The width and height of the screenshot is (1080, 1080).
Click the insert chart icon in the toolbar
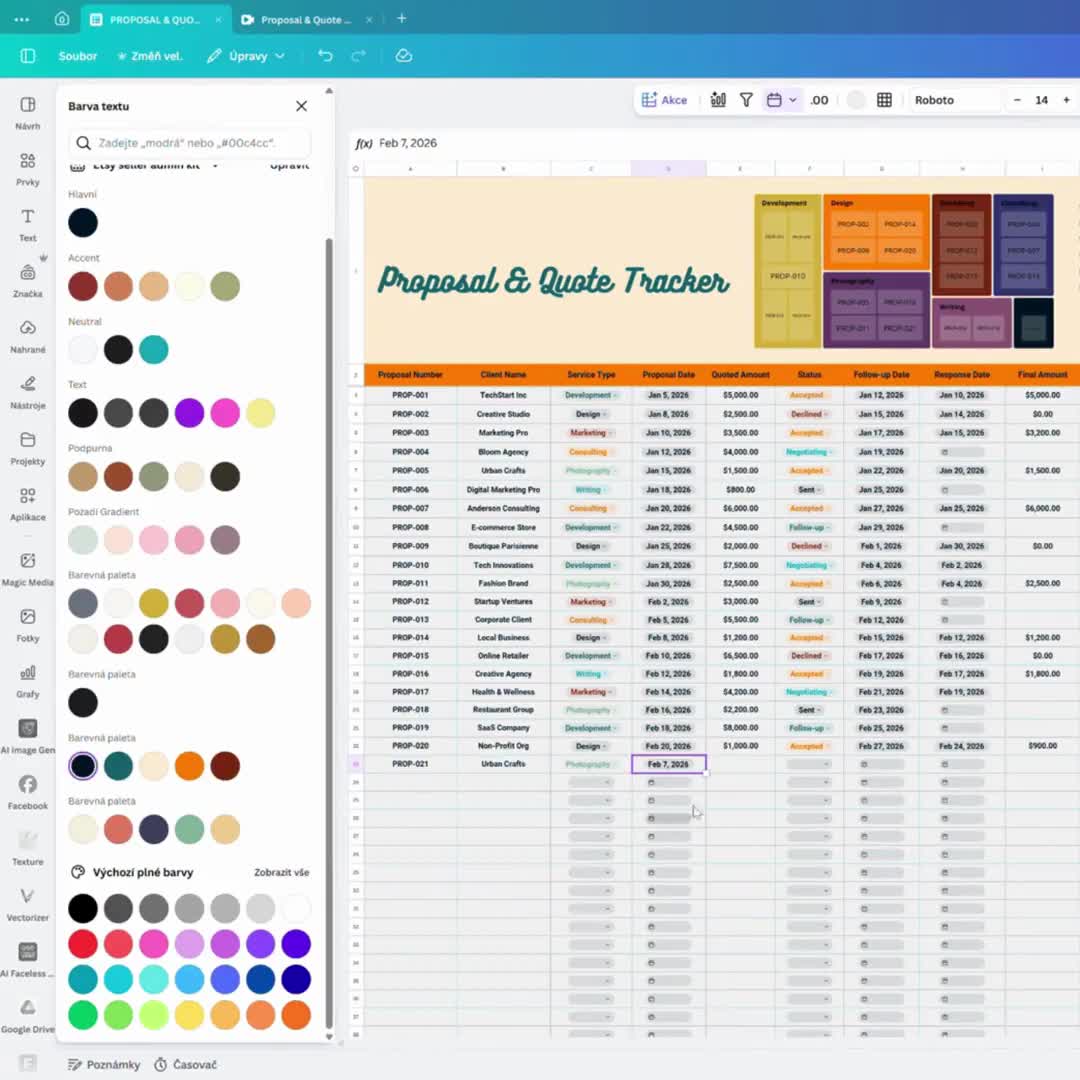pyautogui.click(x=717, y=100)
